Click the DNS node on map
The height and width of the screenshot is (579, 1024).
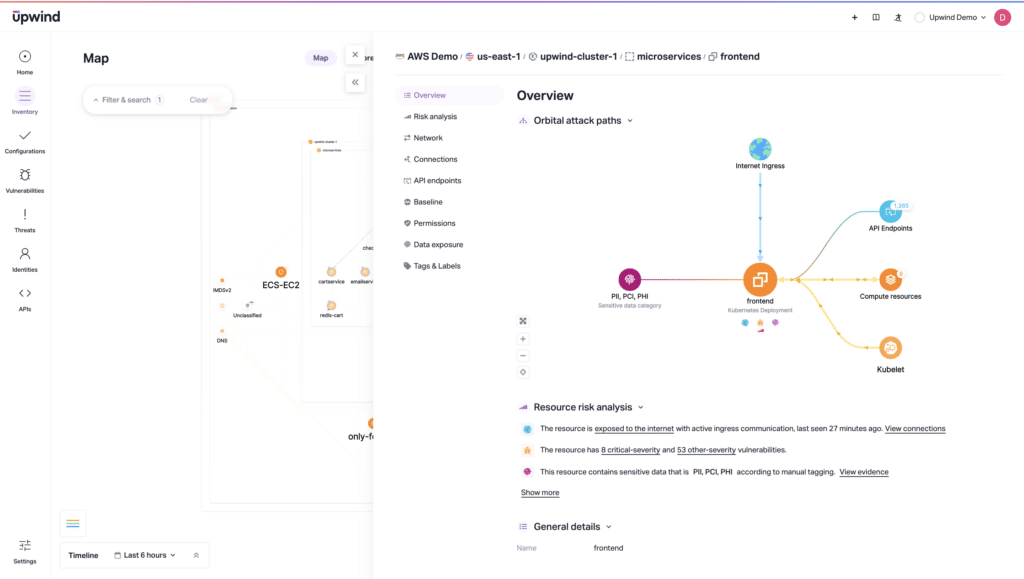pos(222,331)
